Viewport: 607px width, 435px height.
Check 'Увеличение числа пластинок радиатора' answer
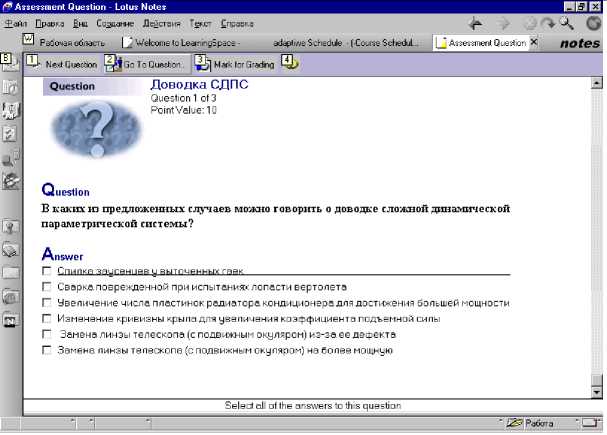point(46,302)
